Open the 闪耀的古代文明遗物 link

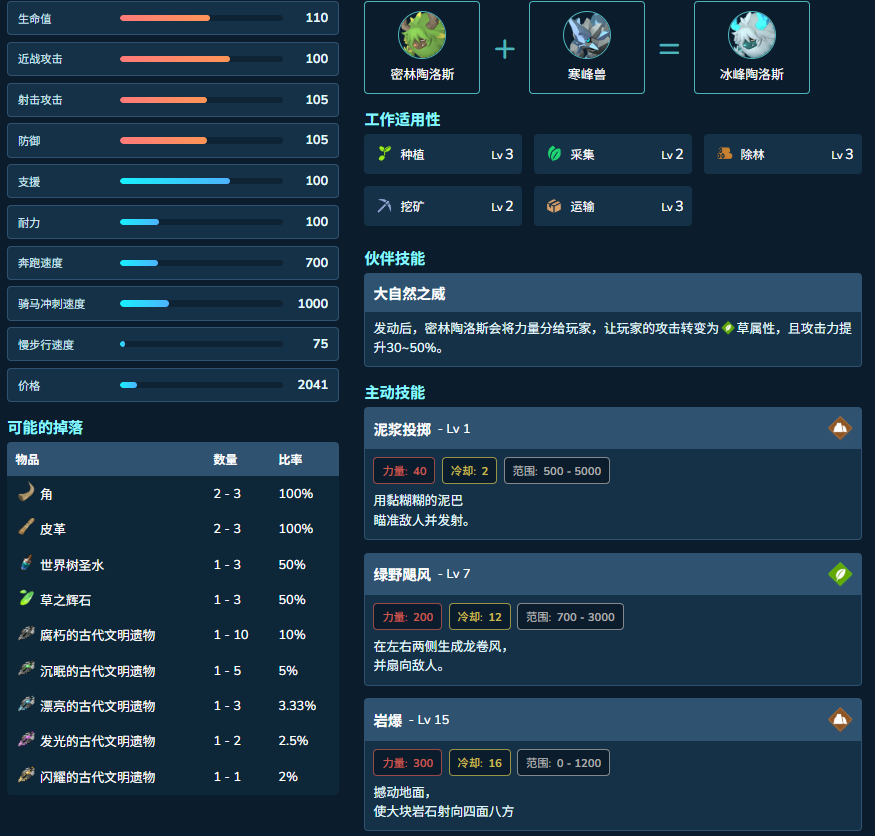click(98, 777)
